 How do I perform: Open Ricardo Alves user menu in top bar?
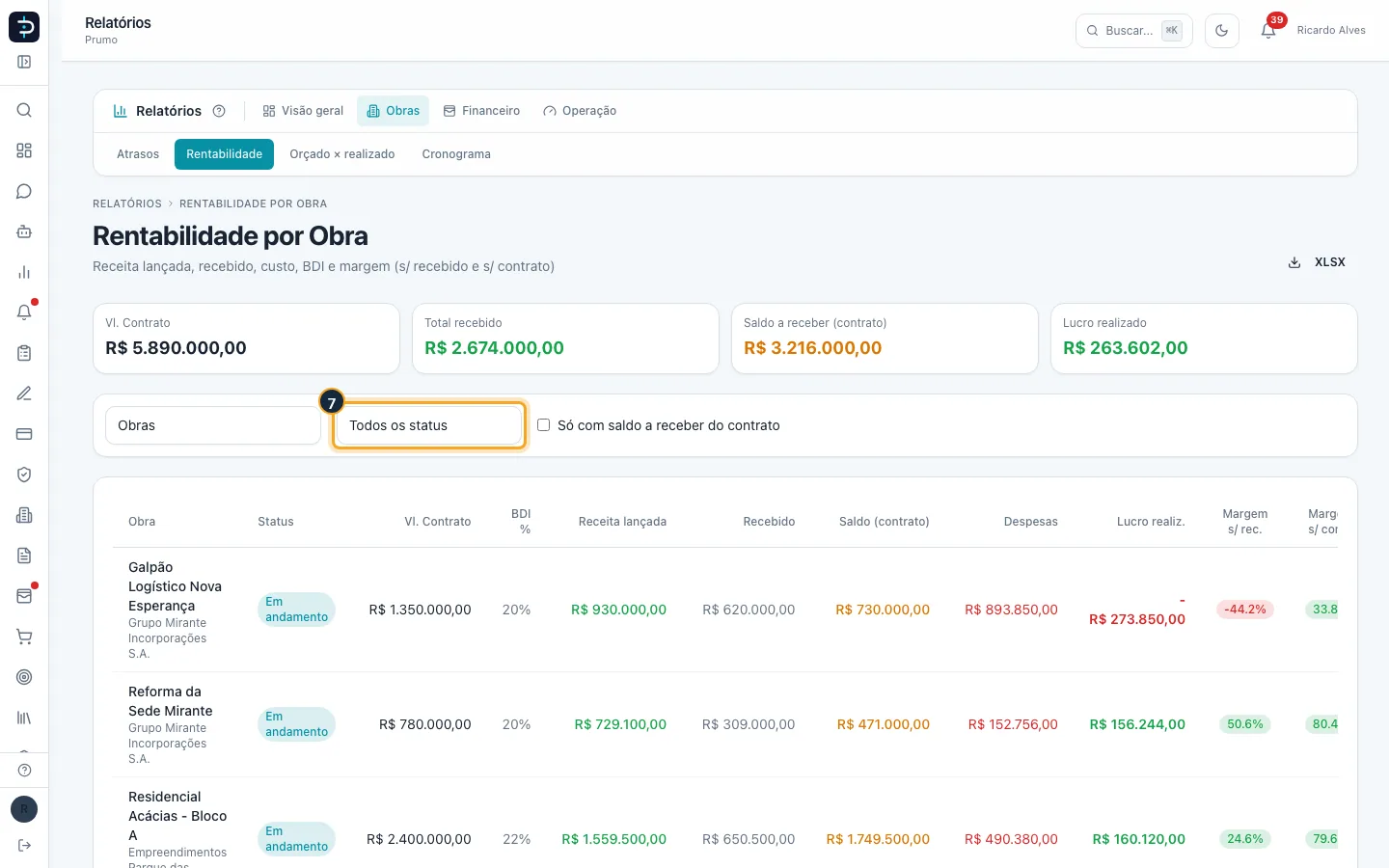(1331, 31)
